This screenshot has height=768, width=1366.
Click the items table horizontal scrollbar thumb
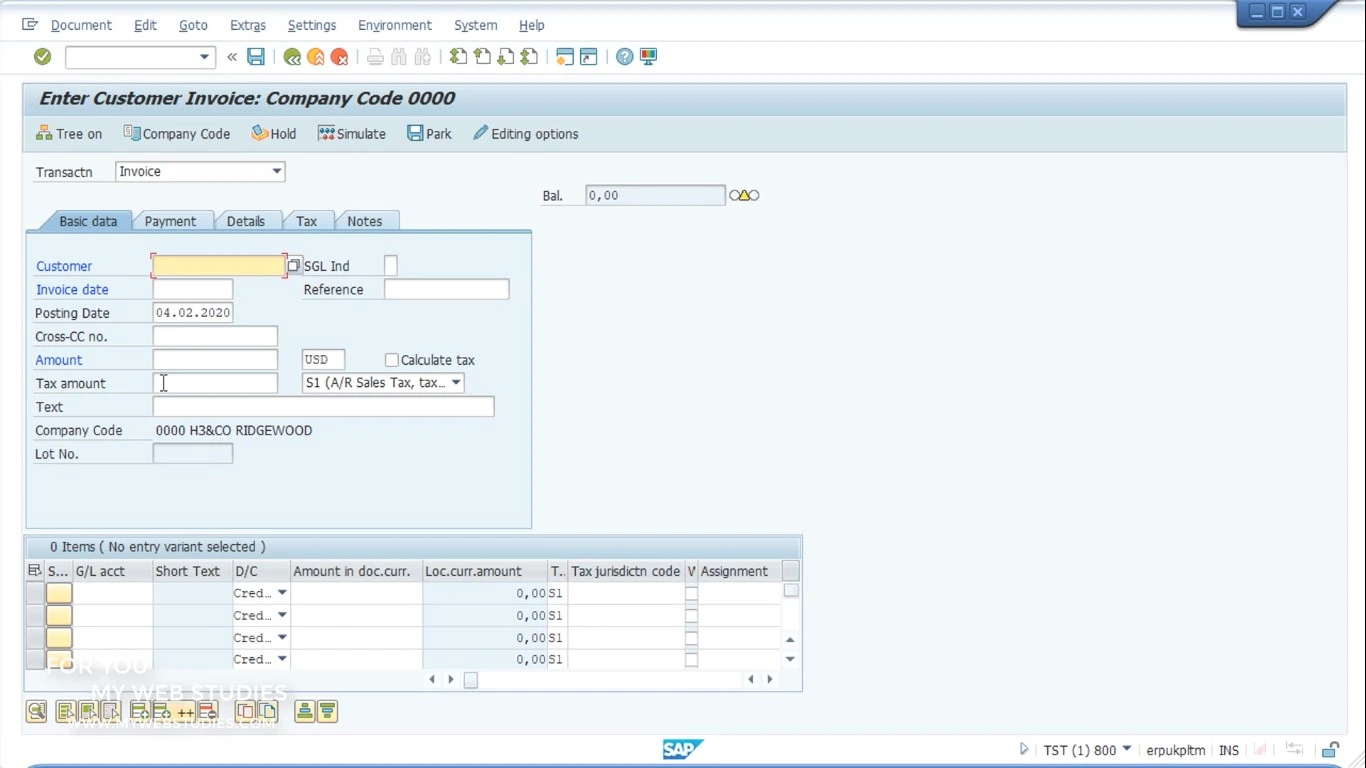click(471, 680)
